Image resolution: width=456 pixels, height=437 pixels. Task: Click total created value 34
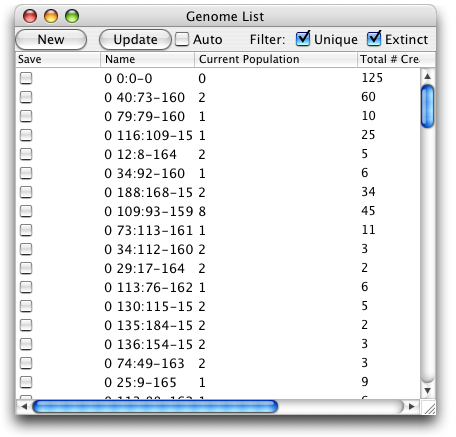[x=368, y=192]
